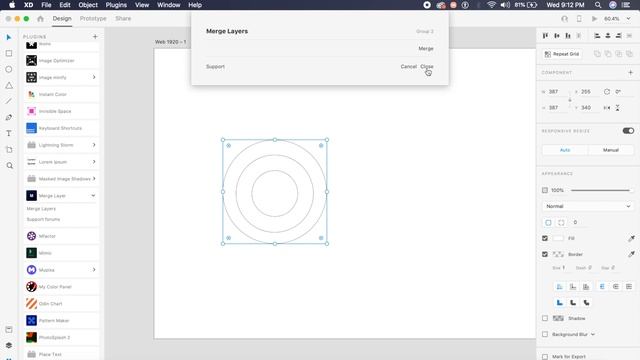
Task: Open the My Color Panel plugin
Action: (62, 287)
